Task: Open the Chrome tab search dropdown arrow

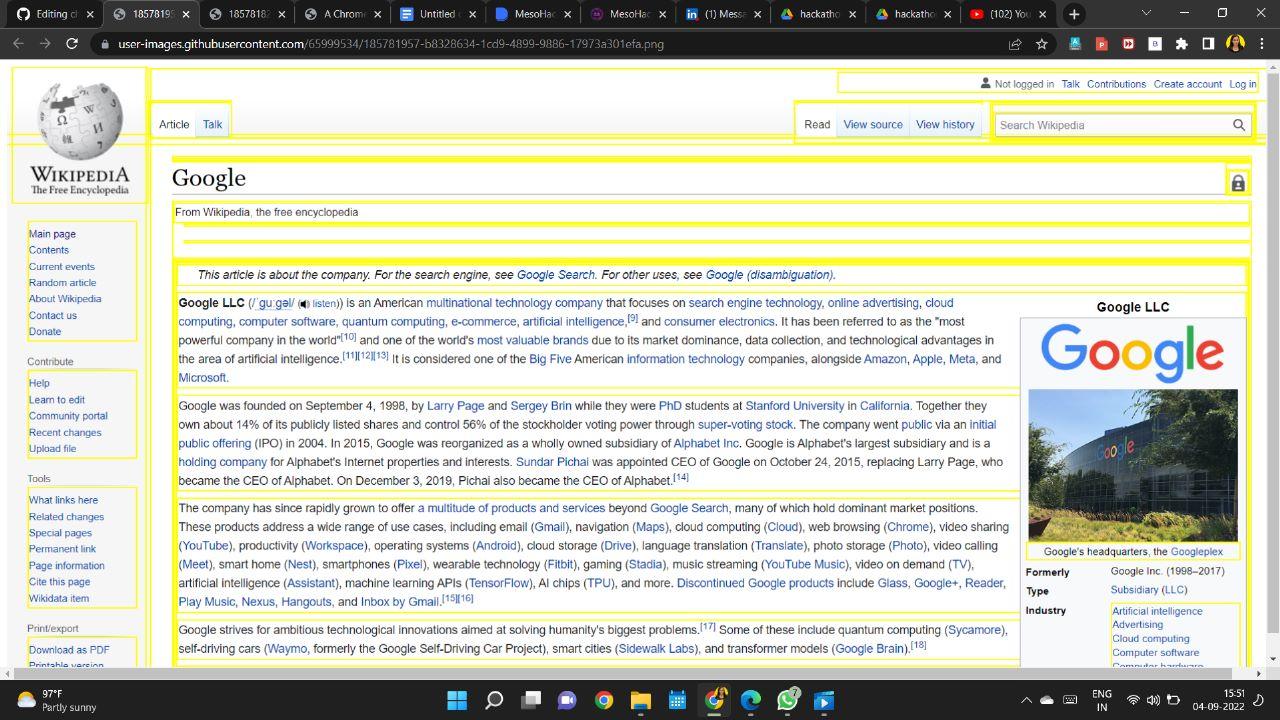Action: click(x=1146, y=14)
